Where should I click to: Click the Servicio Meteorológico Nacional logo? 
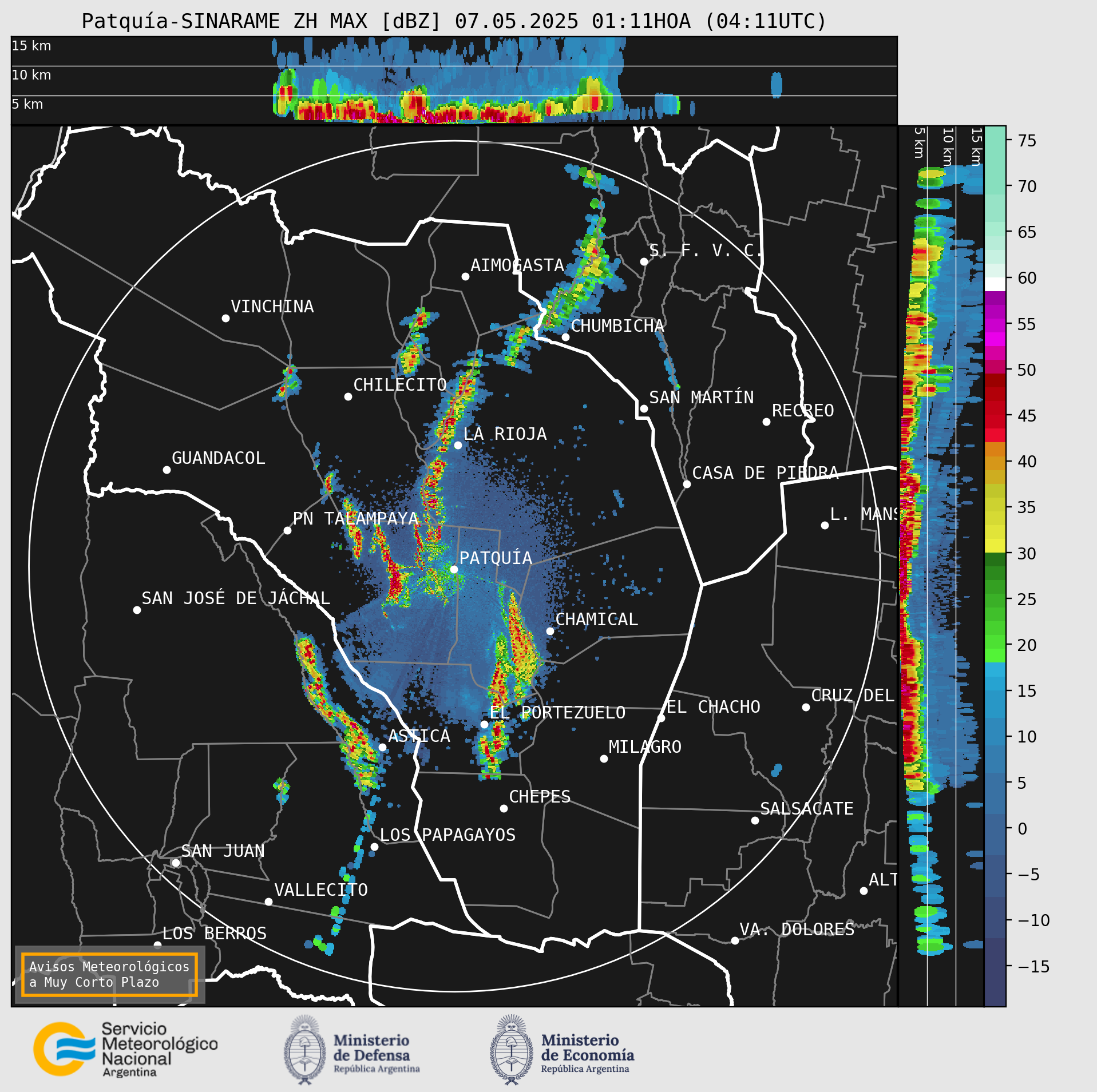coord(125,1049)
